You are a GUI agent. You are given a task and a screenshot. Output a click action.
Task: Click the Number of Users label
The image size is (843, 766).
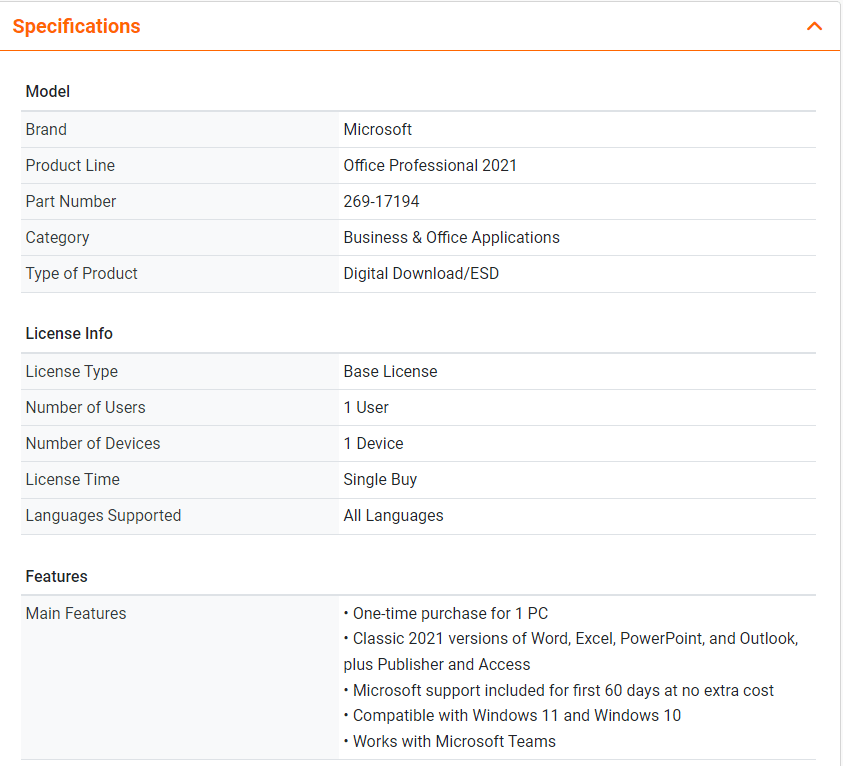pos(85,407)
